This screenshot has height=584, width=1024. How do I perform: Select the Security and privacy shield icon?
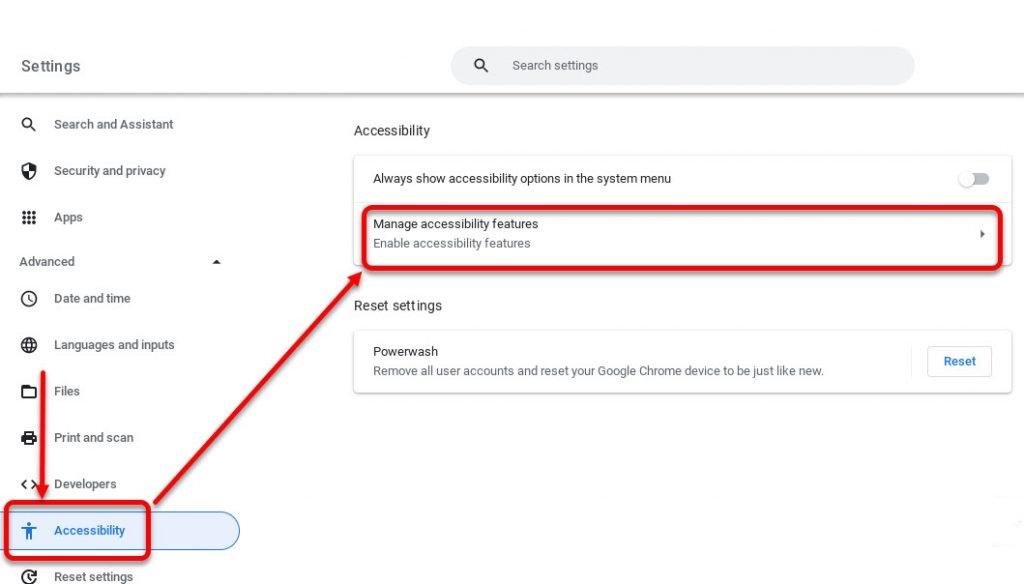[28, 171]
